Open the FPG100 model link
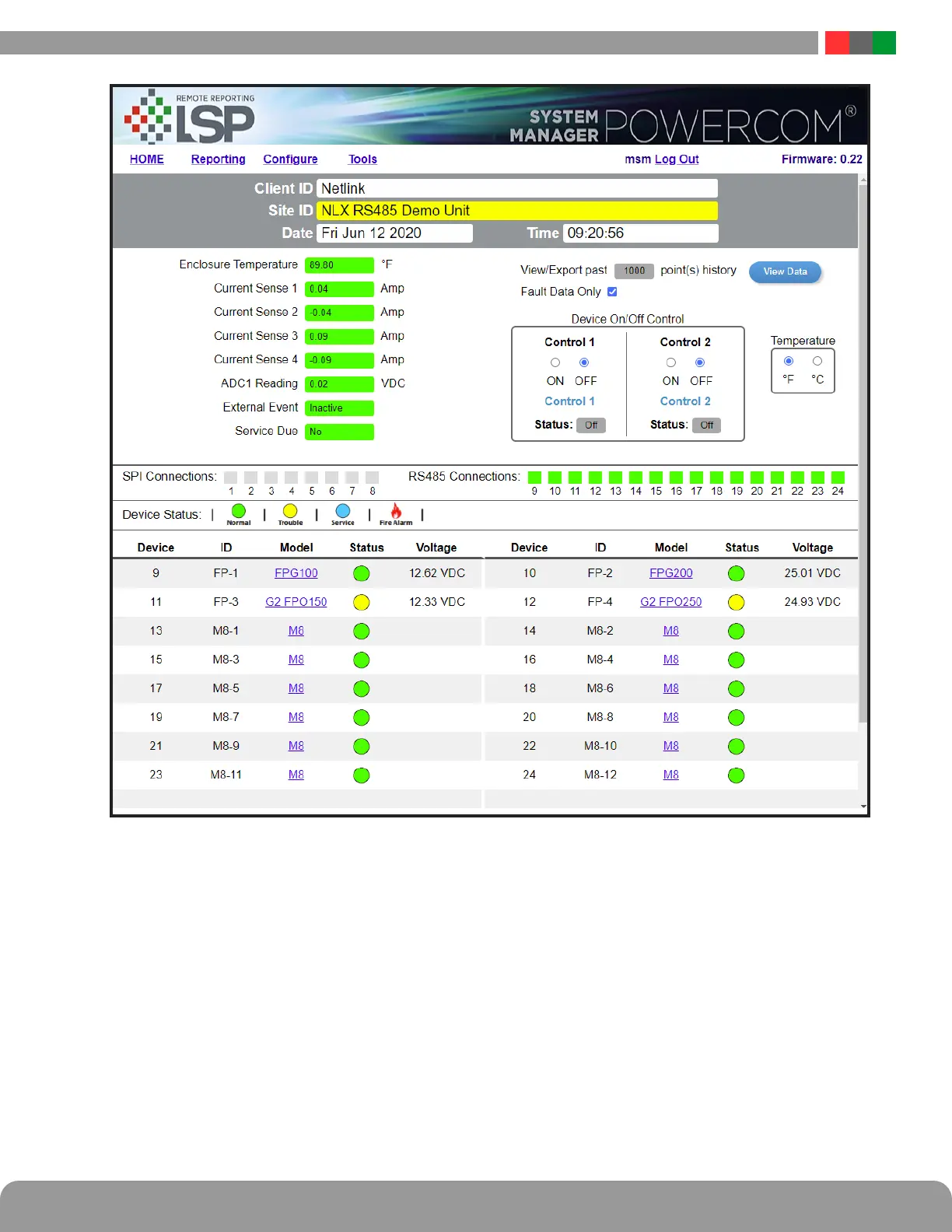The width and height of the screenshot is (952, 1232). coord(296,573)
